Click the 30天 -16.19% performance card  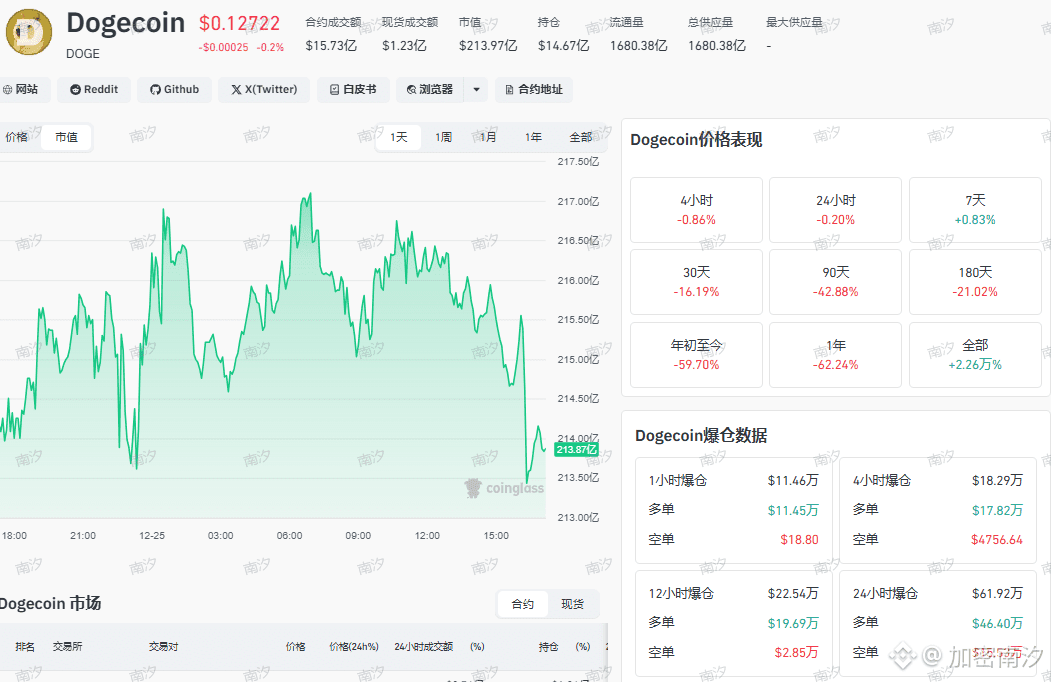[x=696, y=282]
